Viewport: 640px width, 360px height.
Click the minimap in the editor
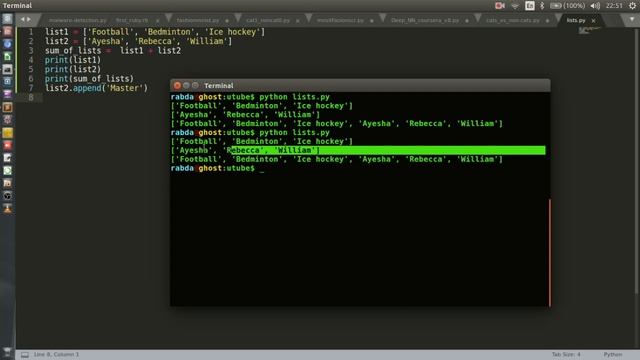(590, 31)
